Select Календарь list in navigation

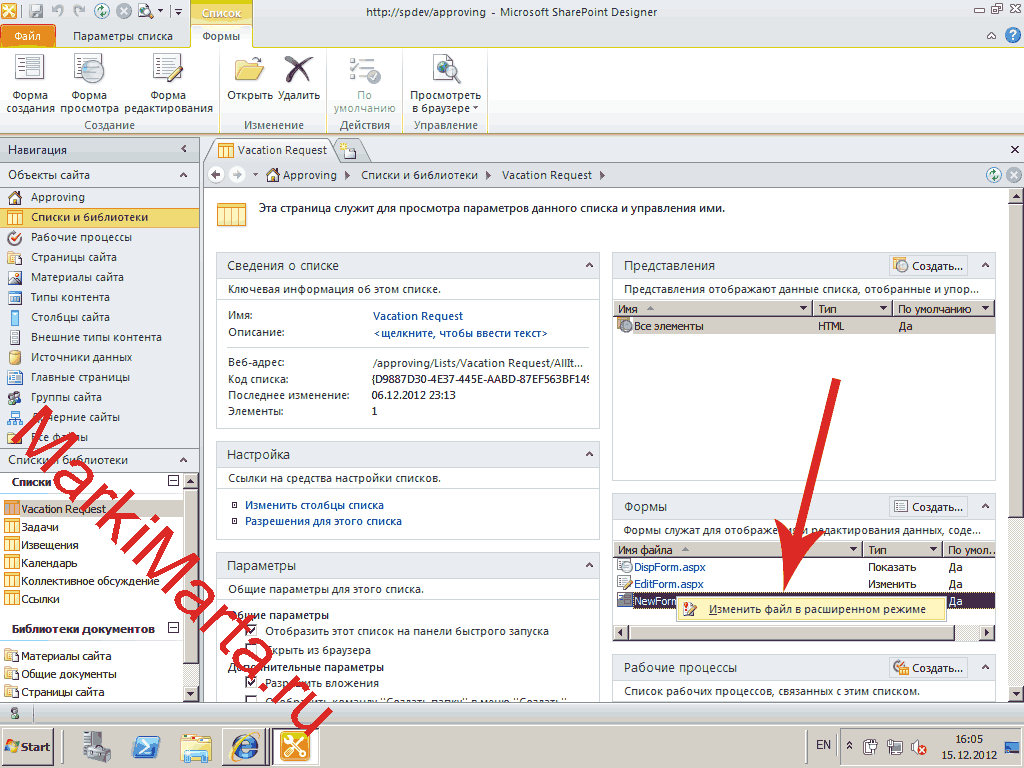[x=49, y=563]
